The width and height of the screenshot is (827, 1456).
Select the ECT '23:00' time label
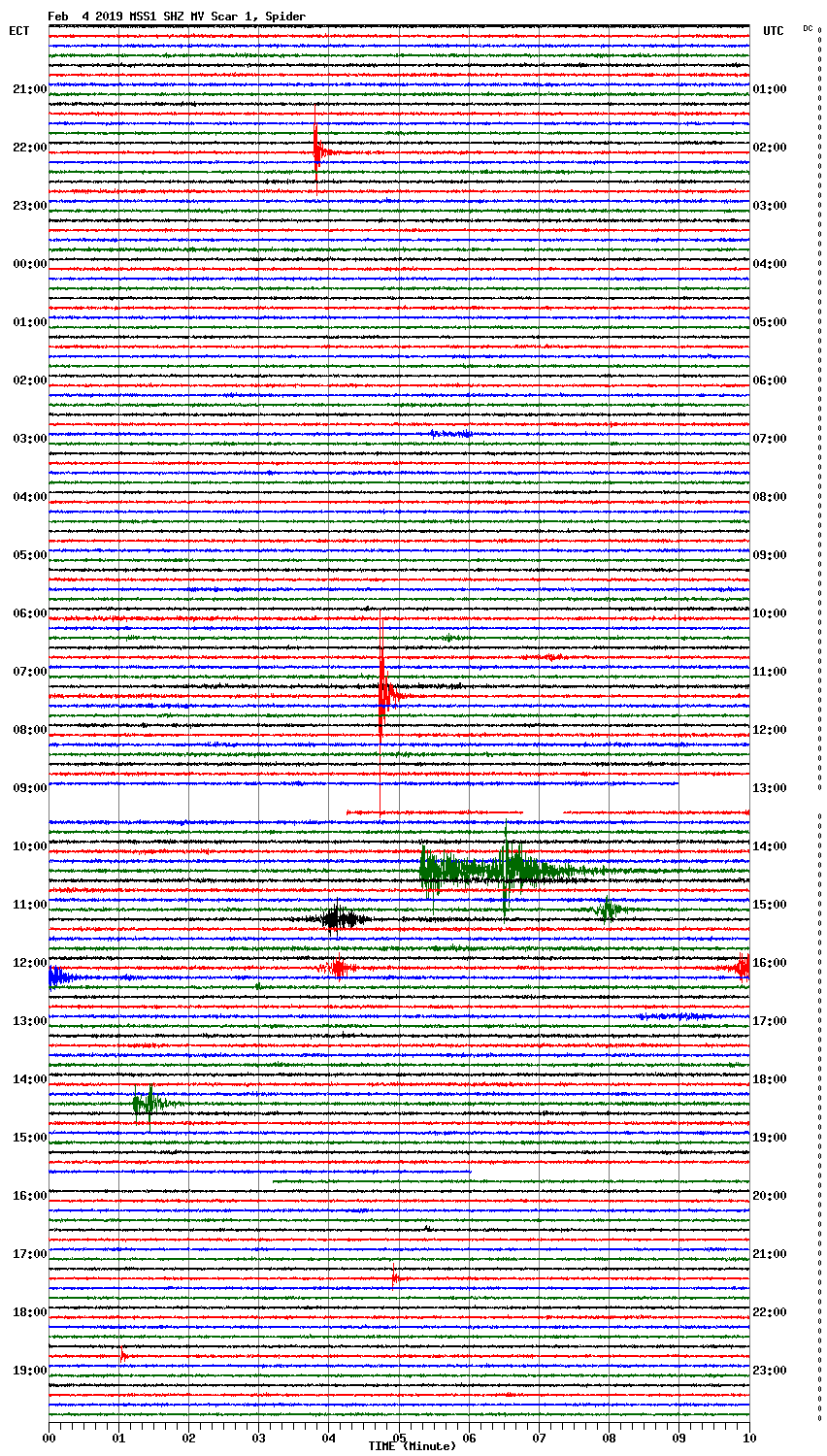point(29,206)
